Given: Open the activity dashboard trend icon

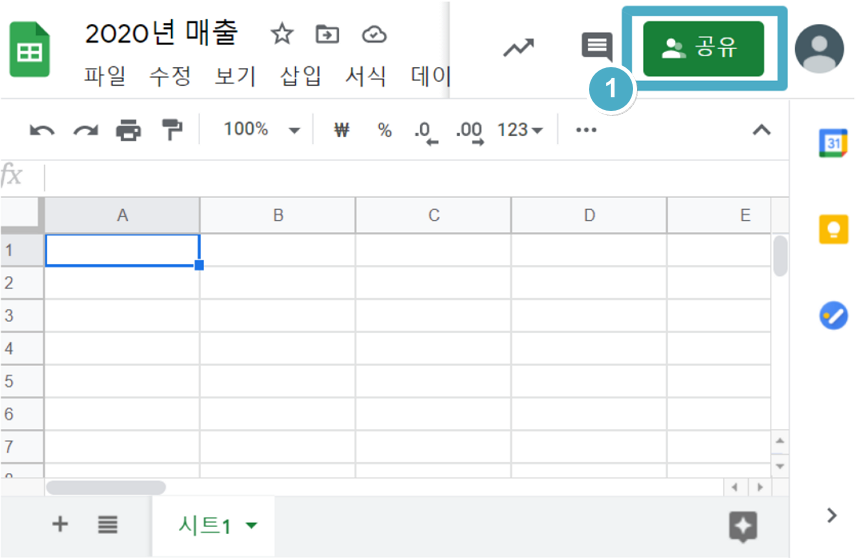Looking at the screenshot, I should coord(518,48).
